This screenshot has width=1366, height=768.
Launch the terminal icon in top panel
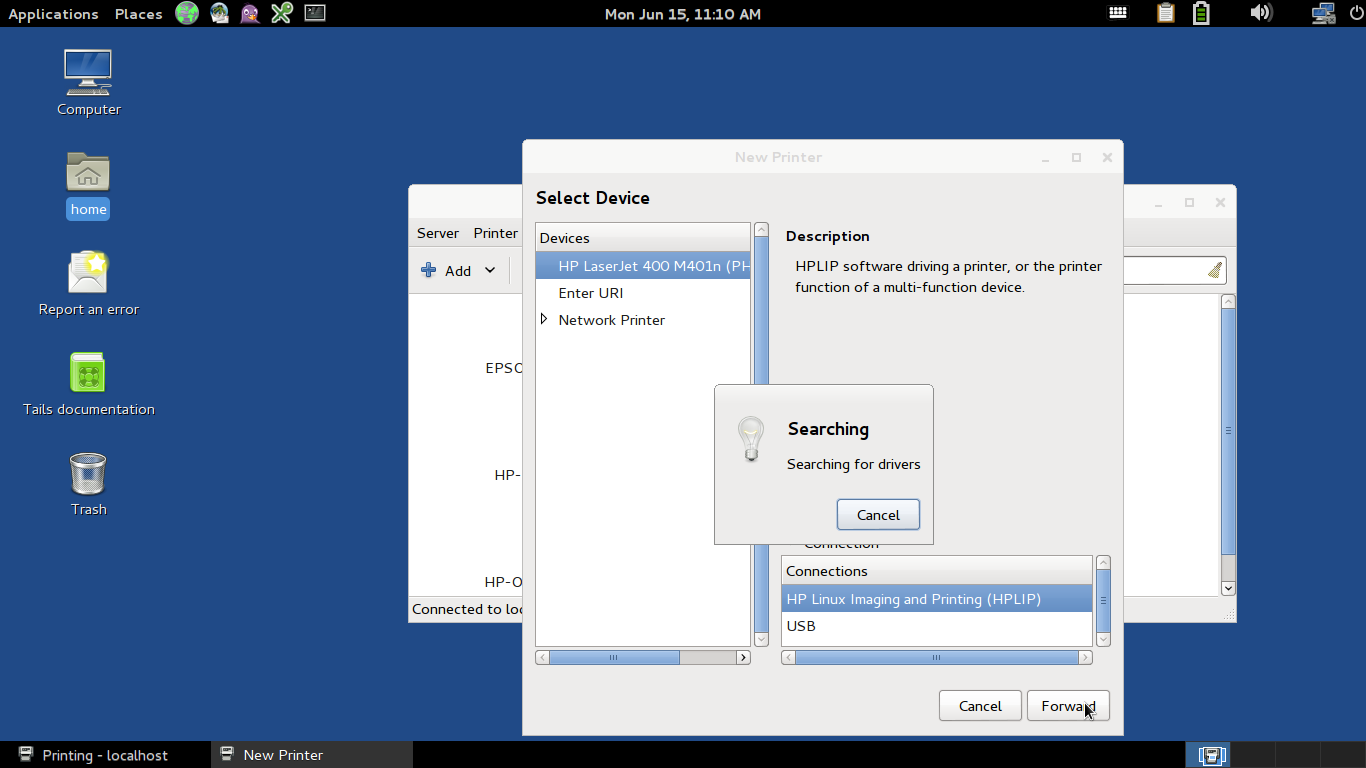point(315,13)
